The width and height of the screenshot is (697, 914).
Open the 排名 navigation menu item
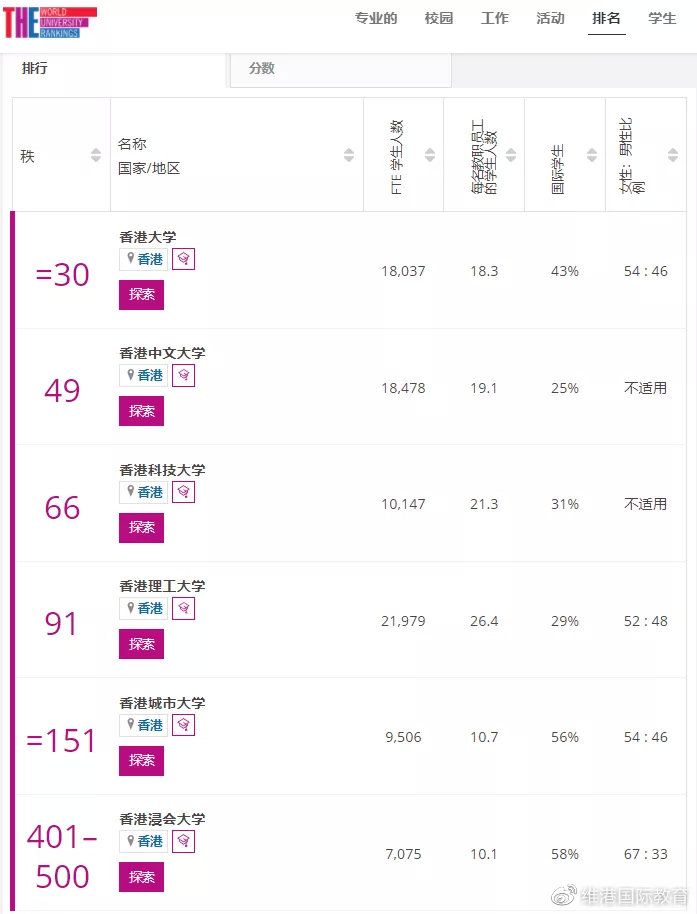pyautogui.click(x=606, y=19)
